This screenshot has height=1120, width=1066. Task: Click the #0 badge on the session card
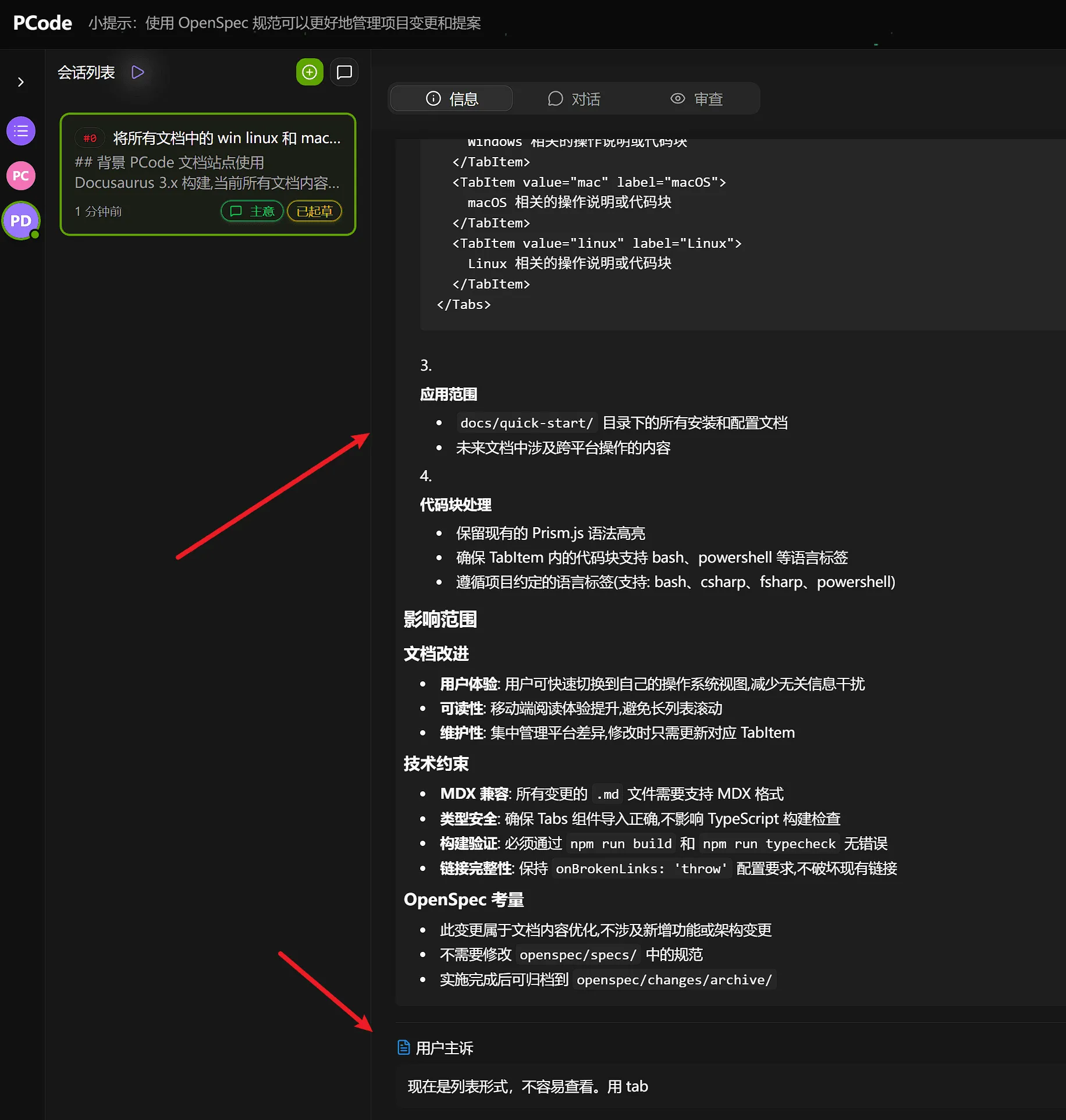click(x=89, y=138)
